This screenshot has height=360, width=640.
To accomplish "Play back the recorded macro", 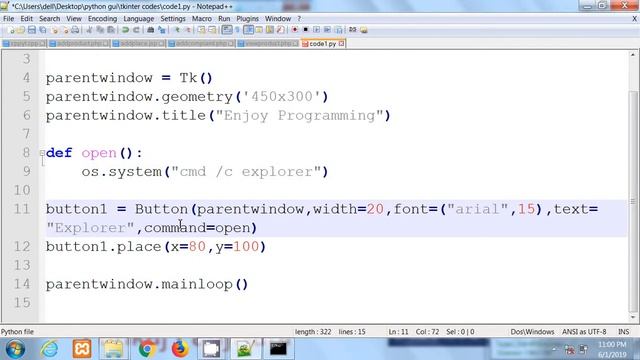I will click(x=317, y=30).
